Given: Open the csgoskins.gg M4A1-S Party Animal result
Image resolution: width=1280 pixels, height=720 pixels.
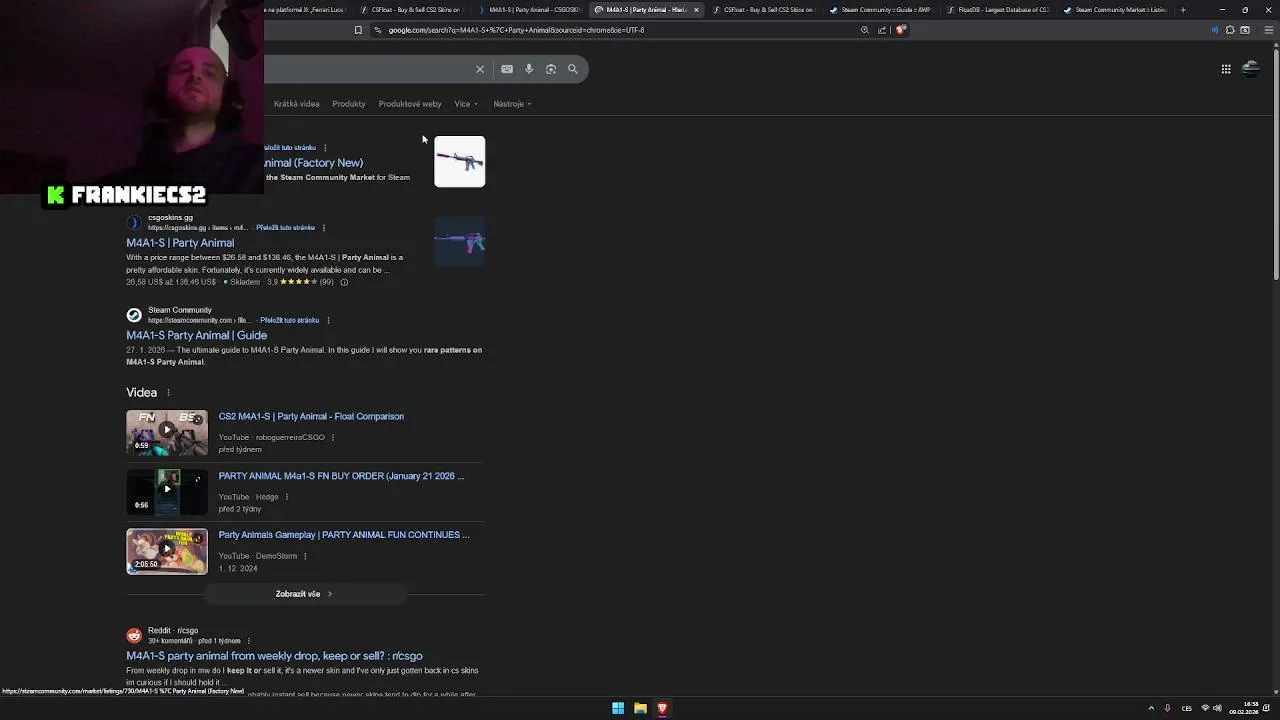Looking at the screenshot, I should click(x=180, y=243).
